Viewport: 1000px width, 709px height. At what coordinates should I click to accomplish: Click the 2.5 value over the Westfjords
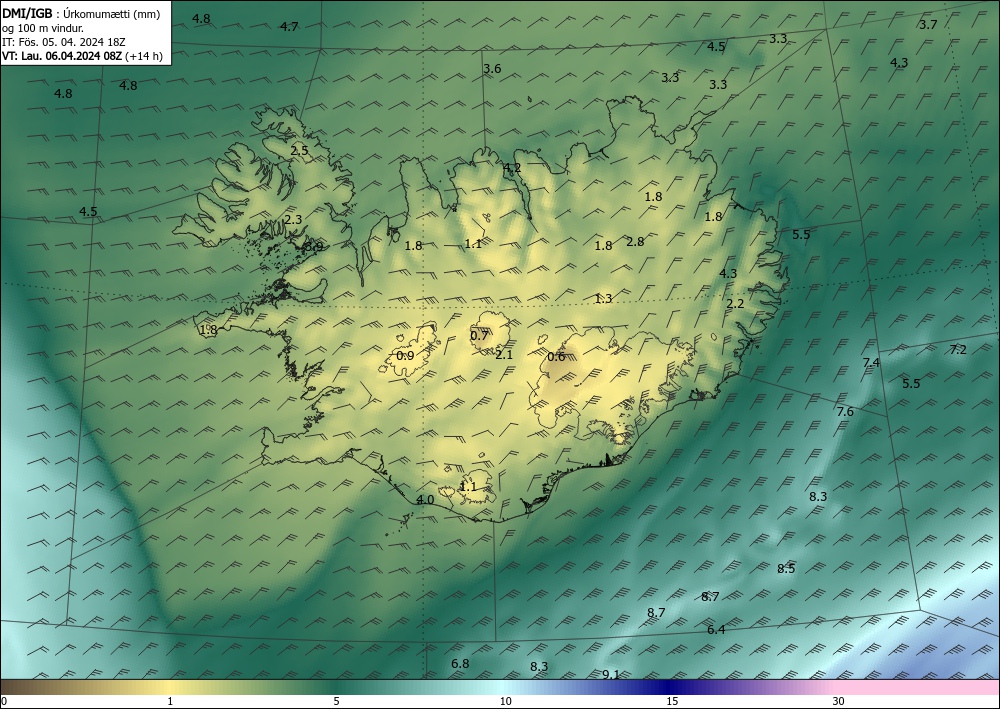(x=299, y=151)
